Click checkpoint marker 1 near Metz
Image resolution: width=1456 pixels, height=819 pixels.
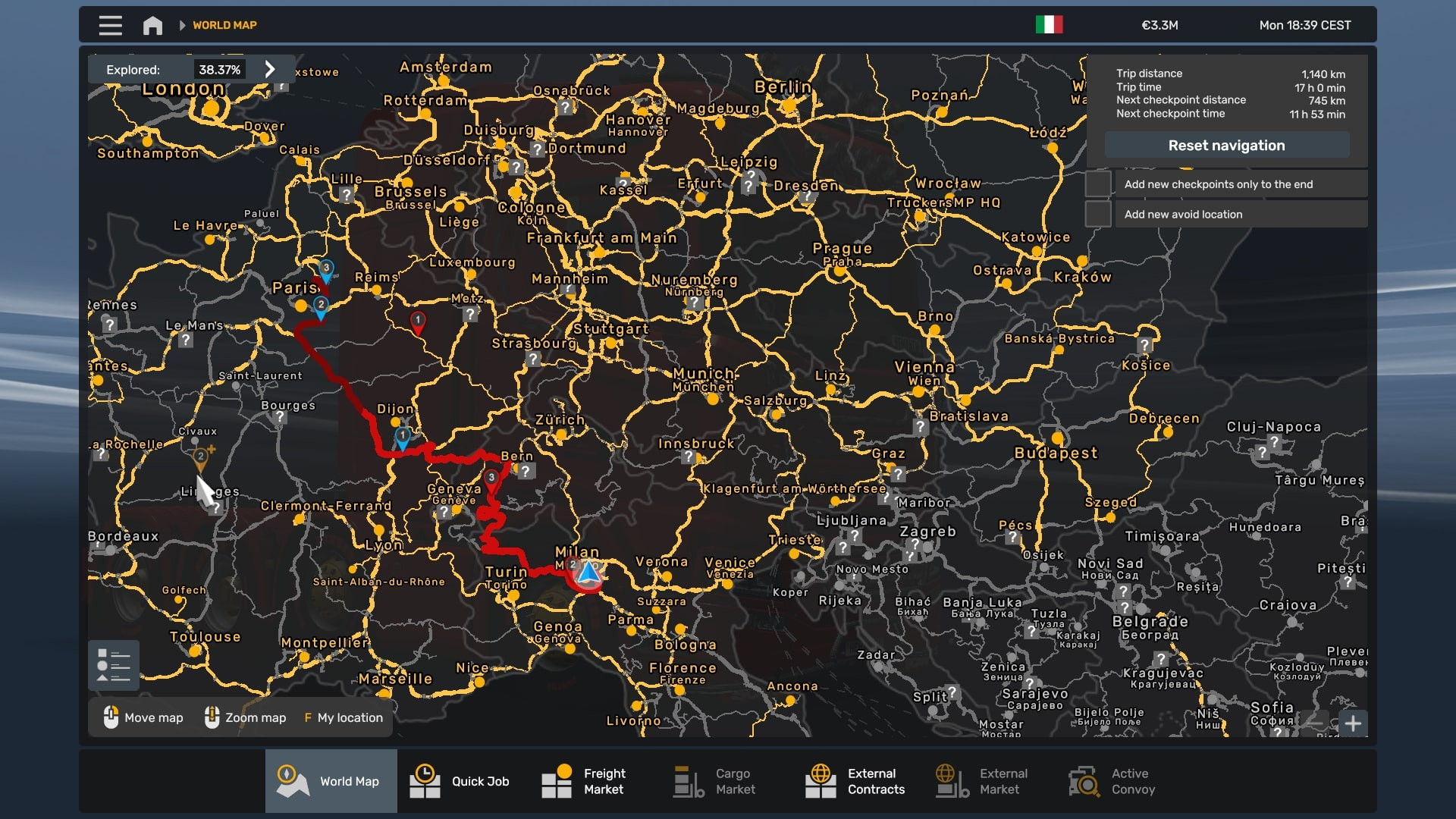tap(418, 322)
